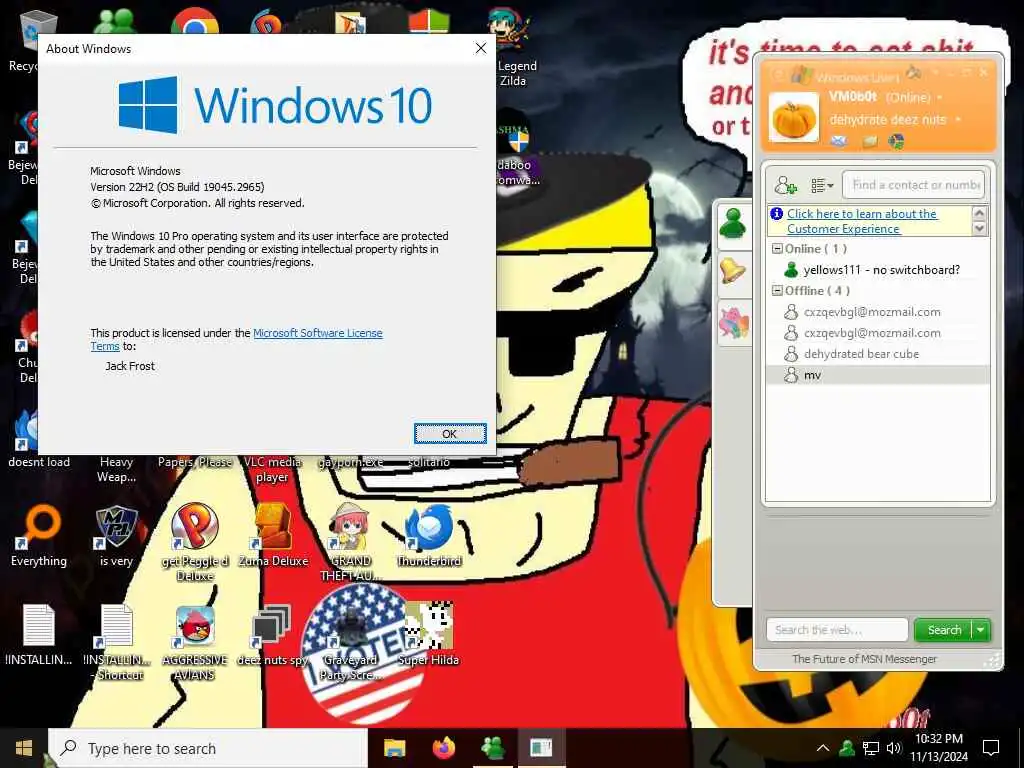Click the info icon beside Customer Experience link
The image size is (1024, 768).
pos(776,214)
